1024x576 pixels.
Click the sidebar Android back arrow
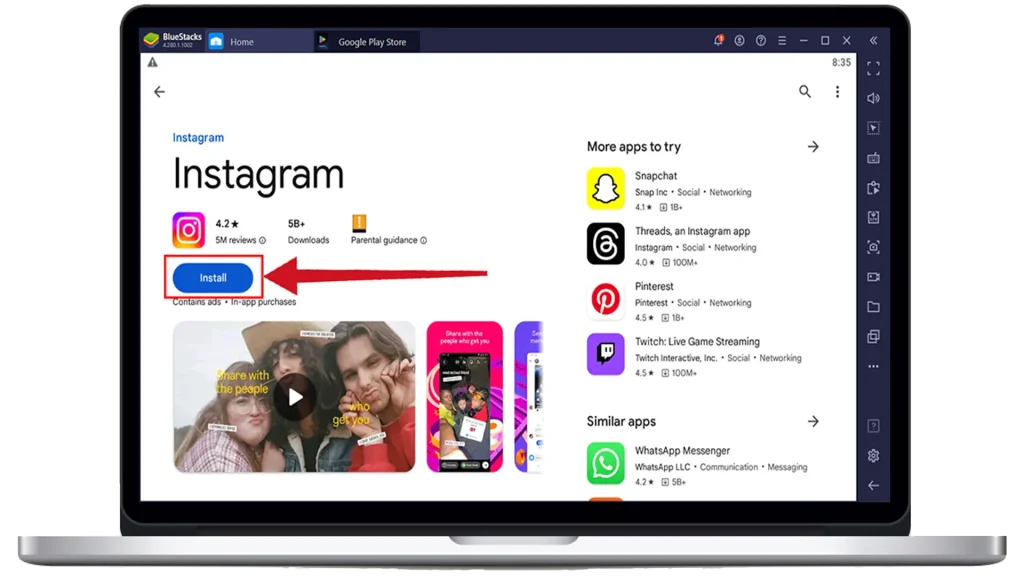(x=873, y=485)
